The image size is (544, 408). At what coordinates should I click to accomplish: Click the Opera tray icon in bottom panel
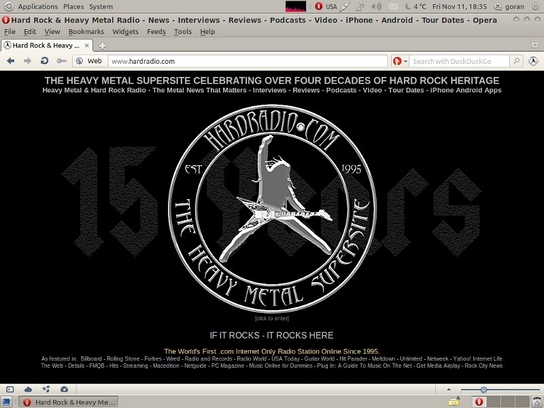click(x=479, y=402)
